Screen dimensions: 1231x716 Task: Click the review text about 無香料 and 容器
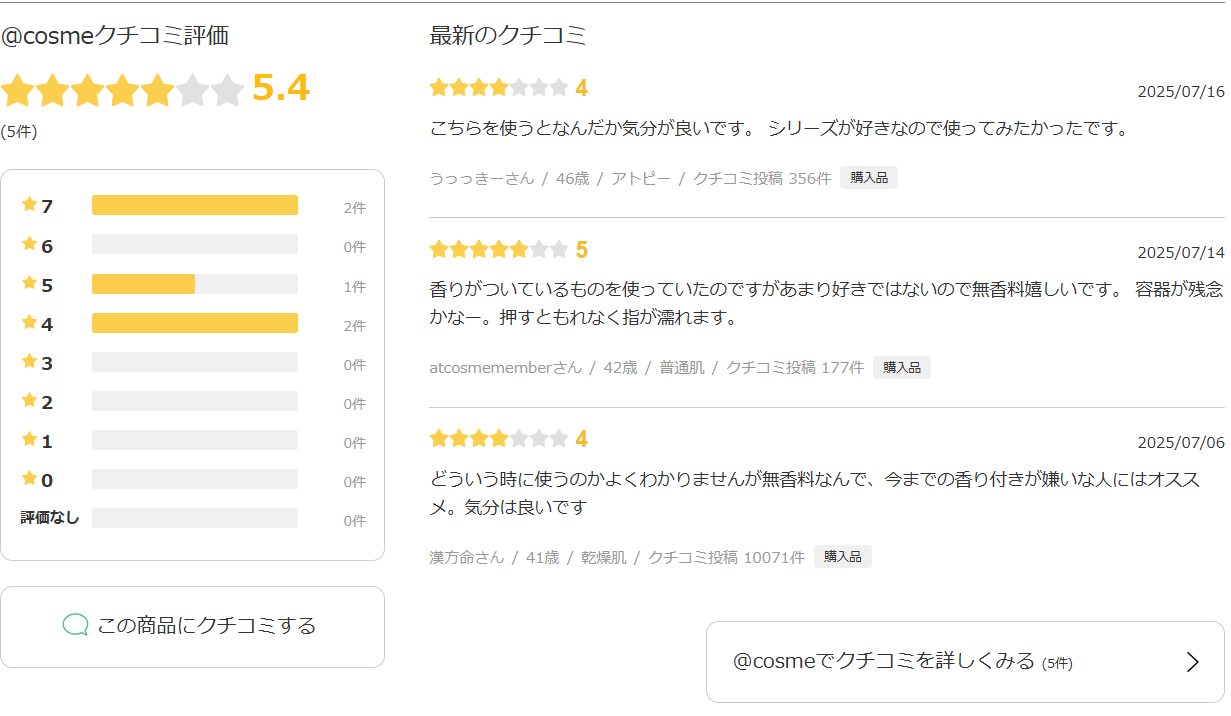[825, 304]
